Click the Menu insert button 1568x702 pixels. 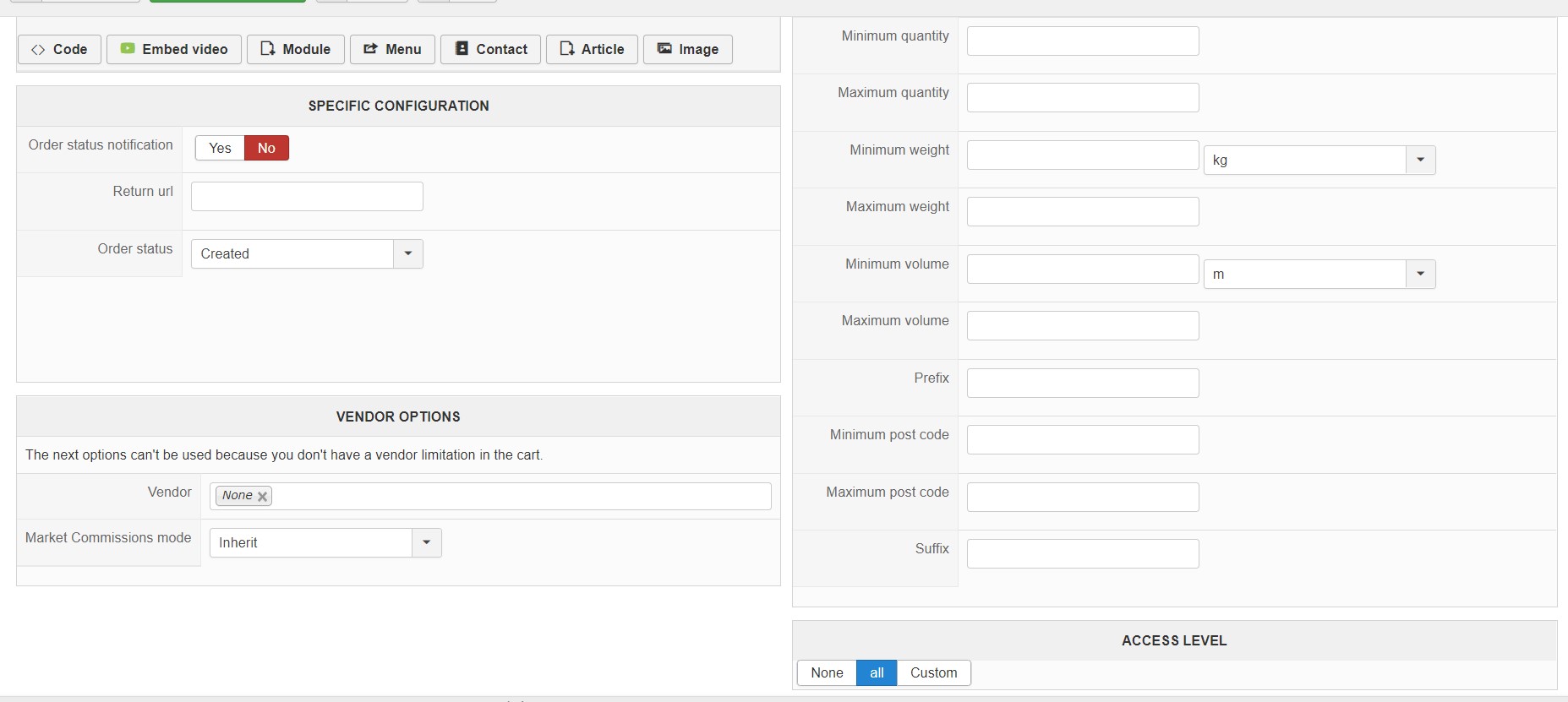tap(392, 49)
